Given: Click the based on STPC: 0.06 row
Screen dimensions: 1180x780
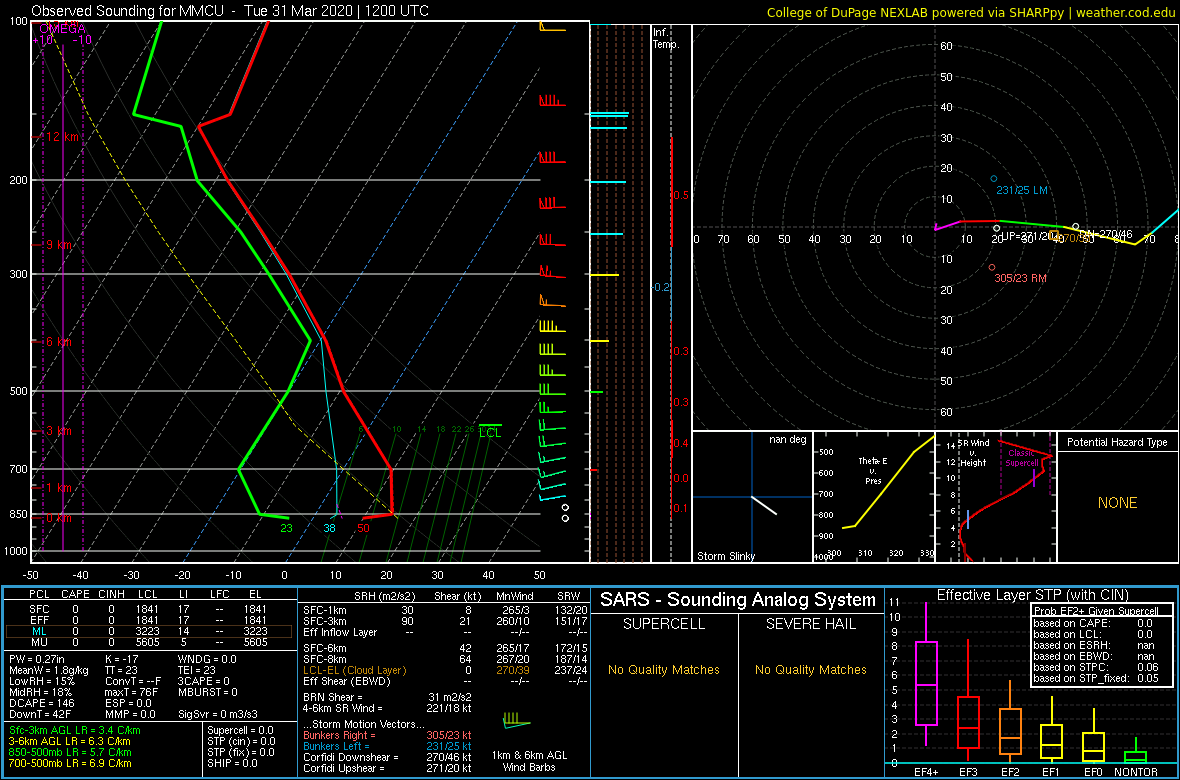Looking at the screenshot, I should [1099, 666].
